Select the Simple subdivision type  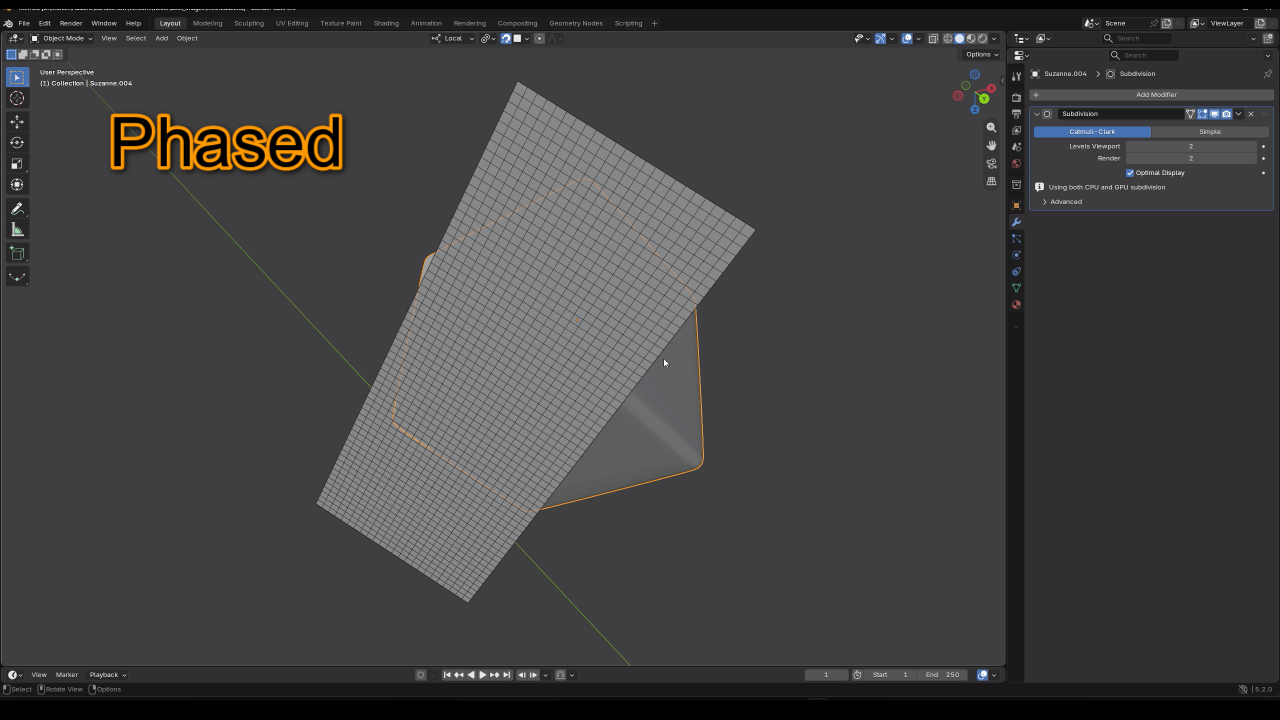click(1210, 132)
